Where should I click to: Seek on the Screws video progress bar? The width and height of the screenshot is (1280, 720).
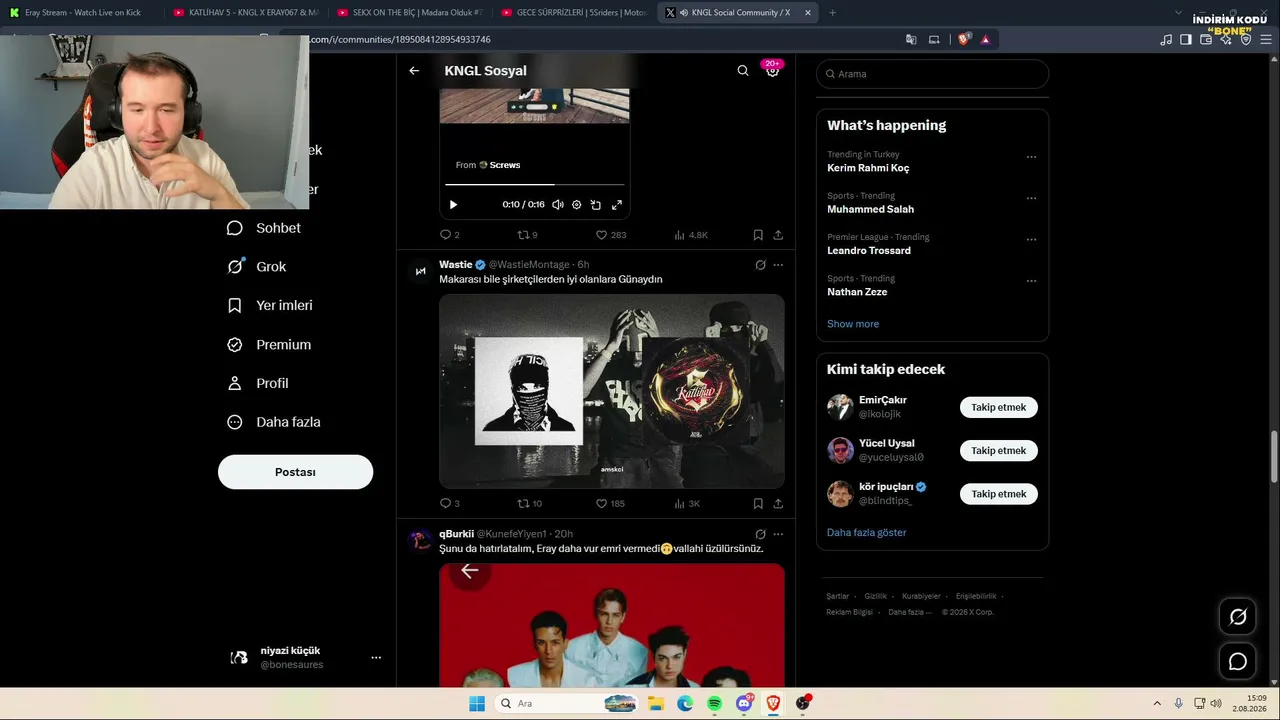[x=535, y=184]
